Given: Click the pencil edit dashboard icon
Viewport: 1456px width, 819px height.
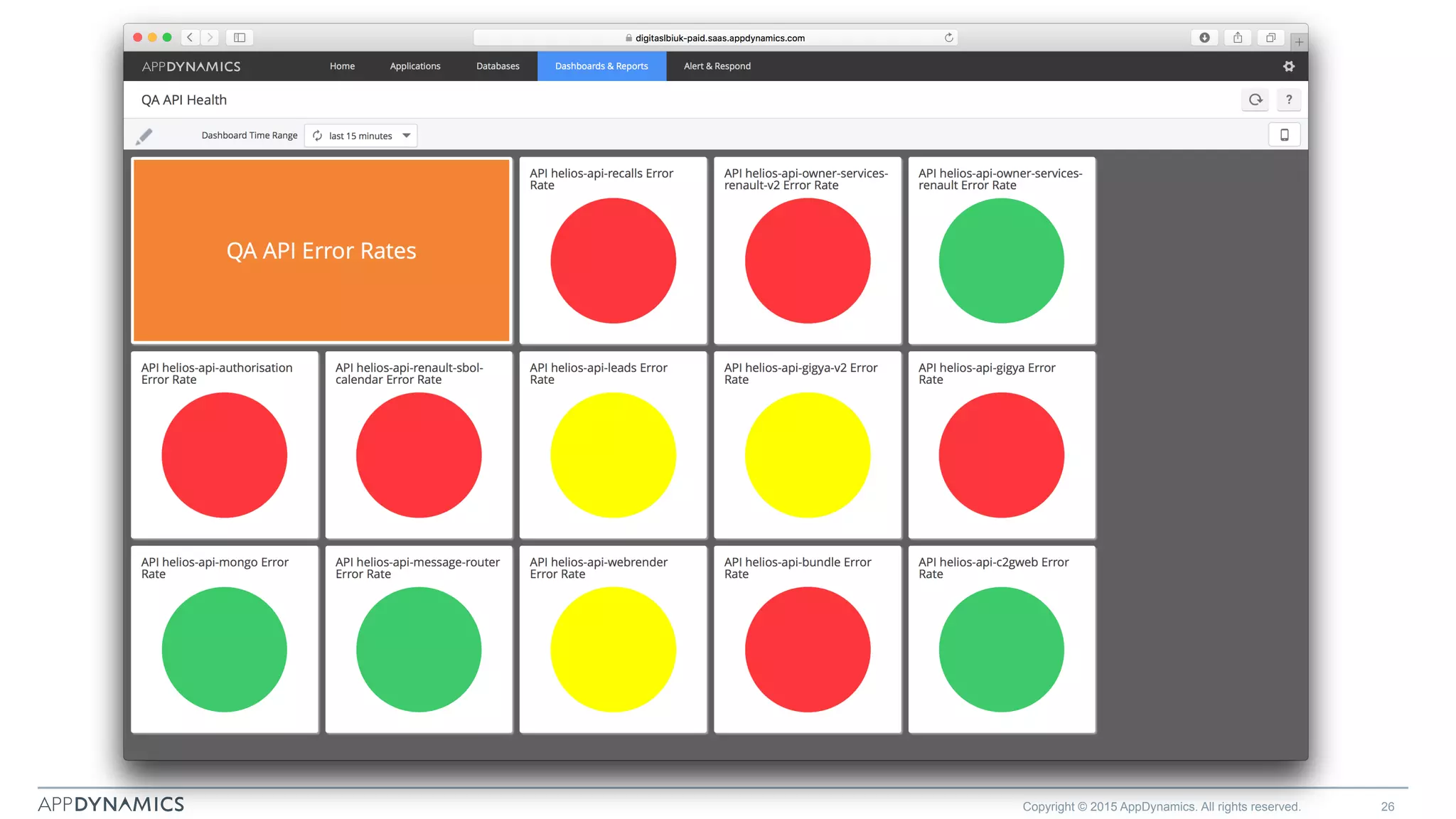Looking at the screenshot, I should (x=144, y=136).
